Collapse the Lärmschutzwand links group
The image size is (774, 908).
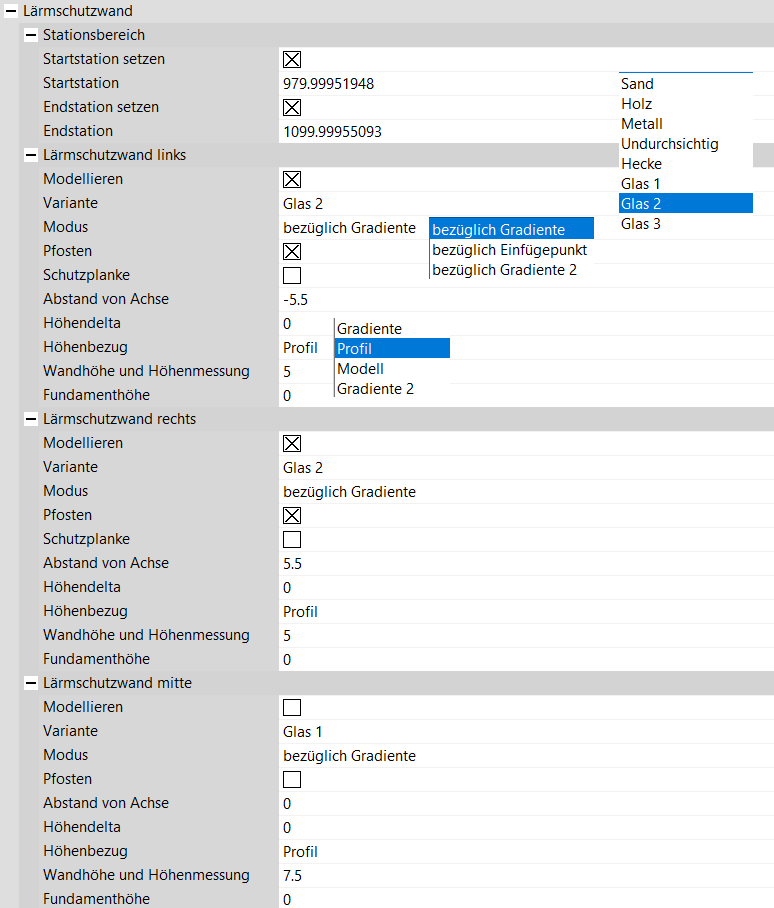click(30, 155)
